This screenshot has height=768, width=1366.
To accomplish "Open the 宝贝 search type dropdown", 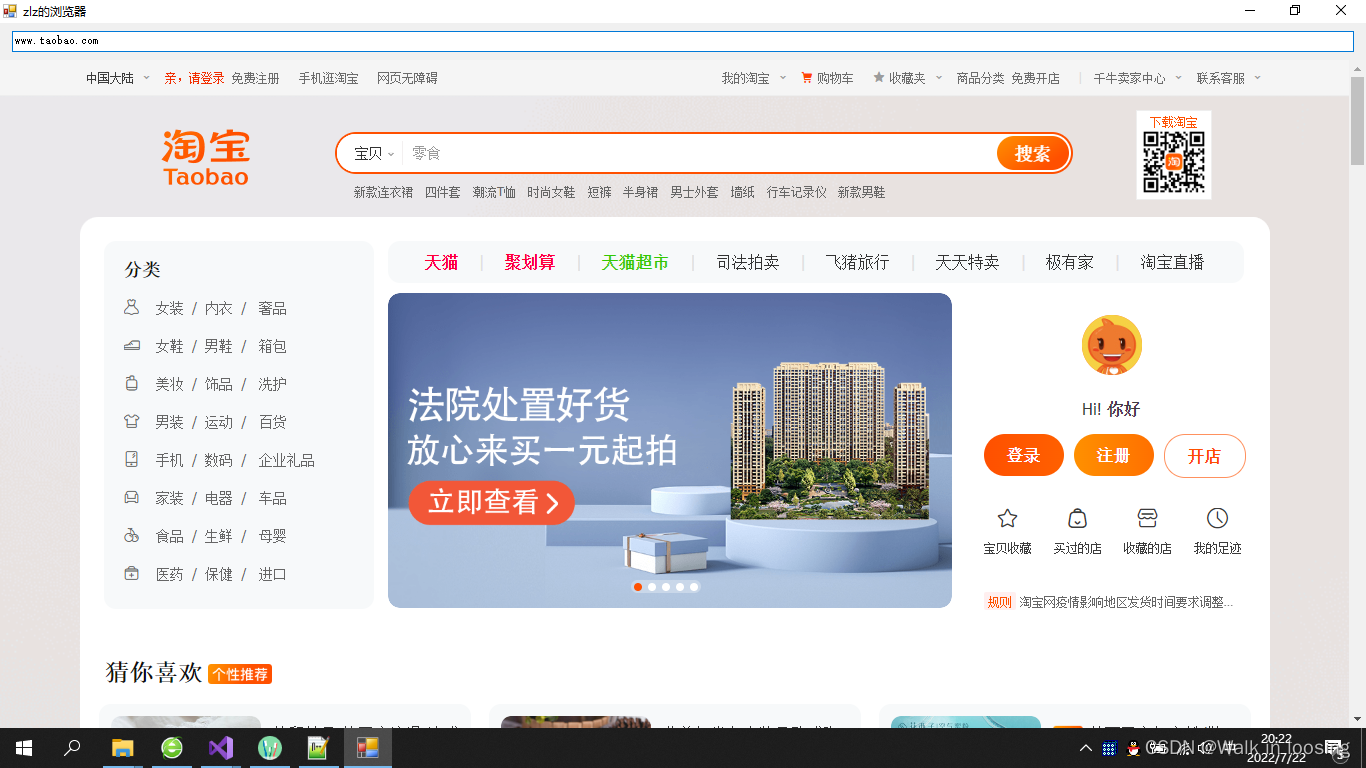I will [374, 153].
